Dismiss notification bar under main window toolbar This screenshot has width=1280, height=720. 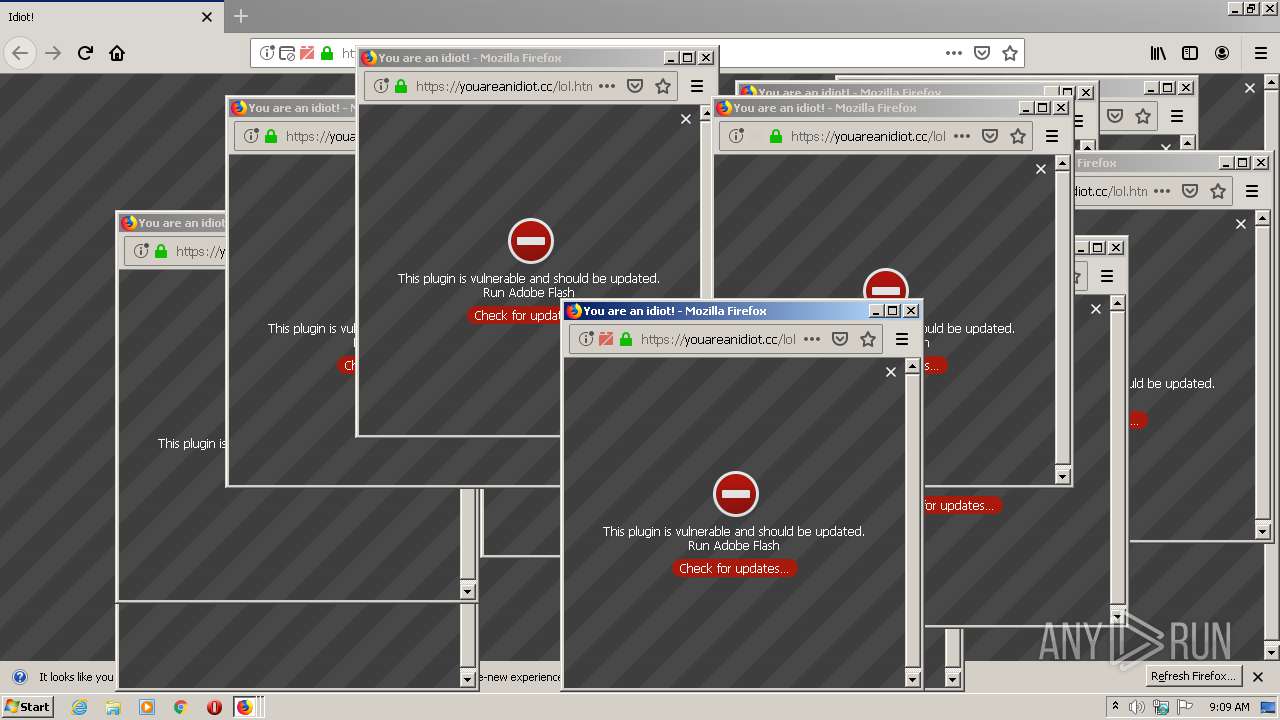click(1249, 88)
